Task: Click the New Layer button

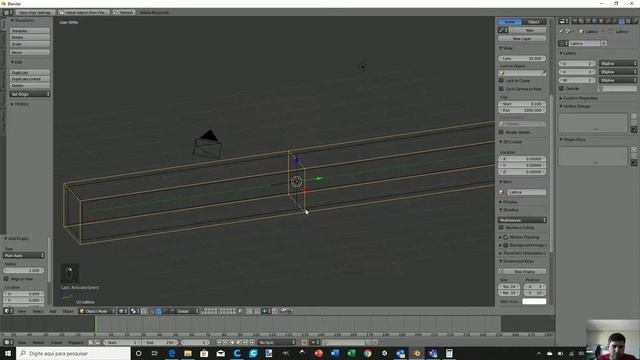Action: (522, 38)
